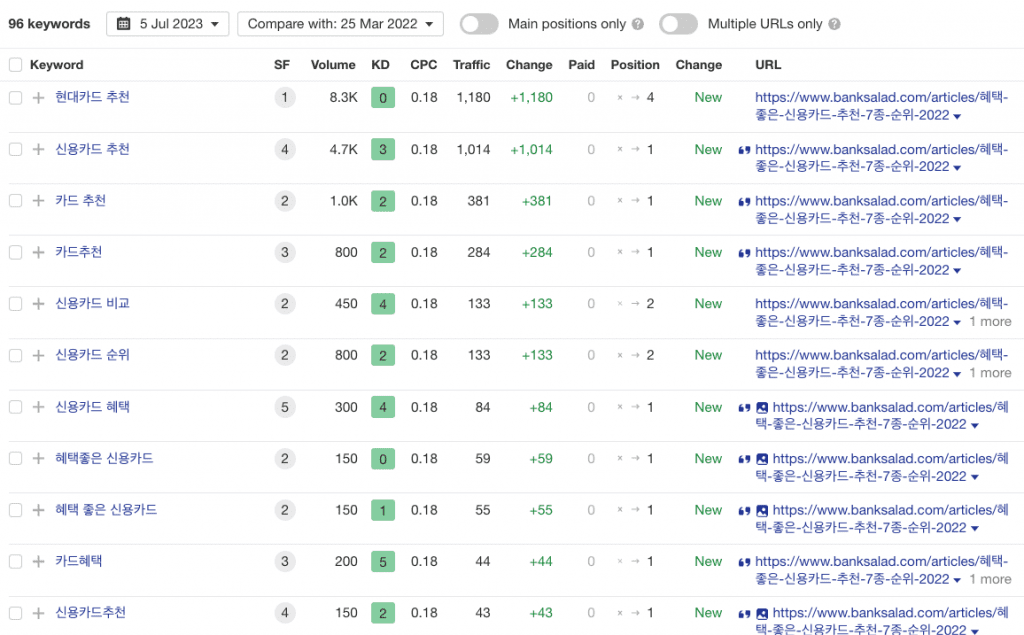Sort by the CPC column header
Screen dimensions: 1024x635
tap(424, 65)
